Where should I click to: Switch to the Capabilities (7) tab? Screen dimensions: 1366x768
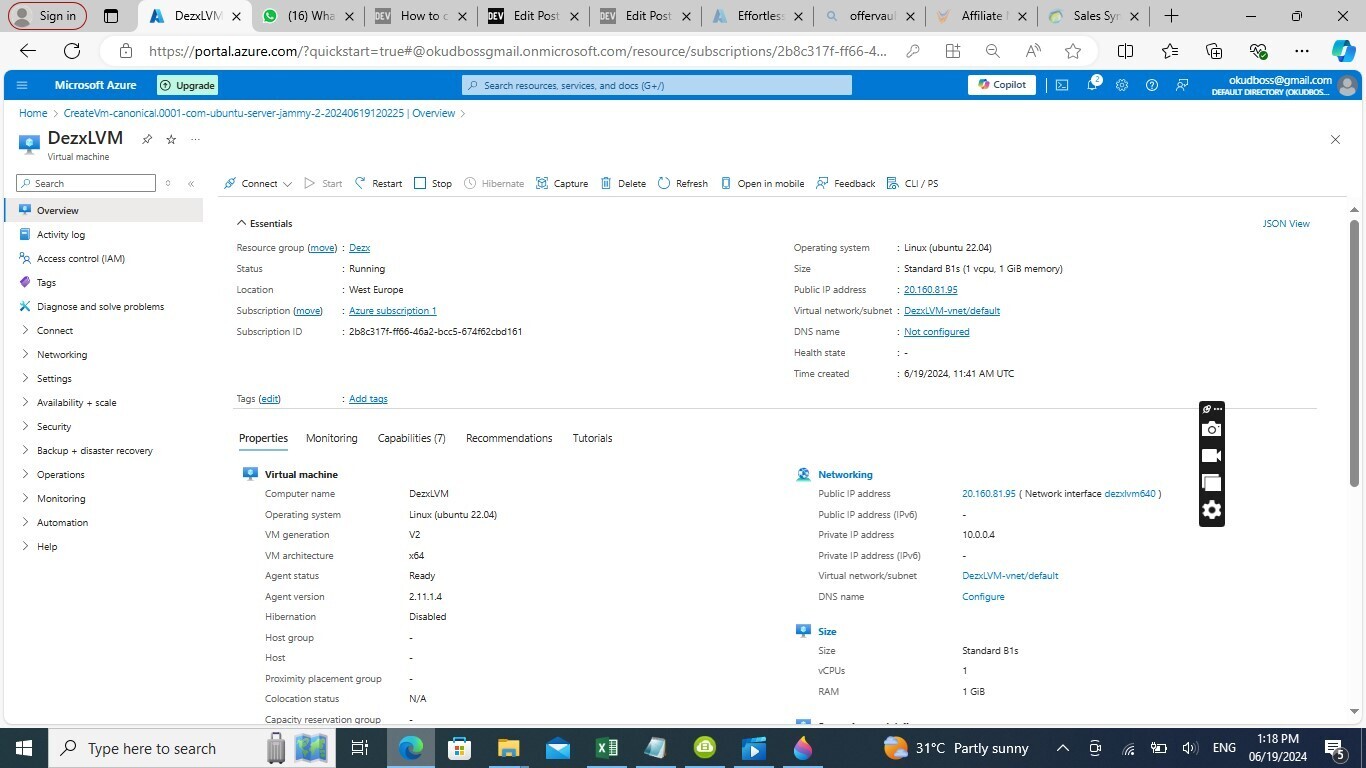tap(411, 438)
